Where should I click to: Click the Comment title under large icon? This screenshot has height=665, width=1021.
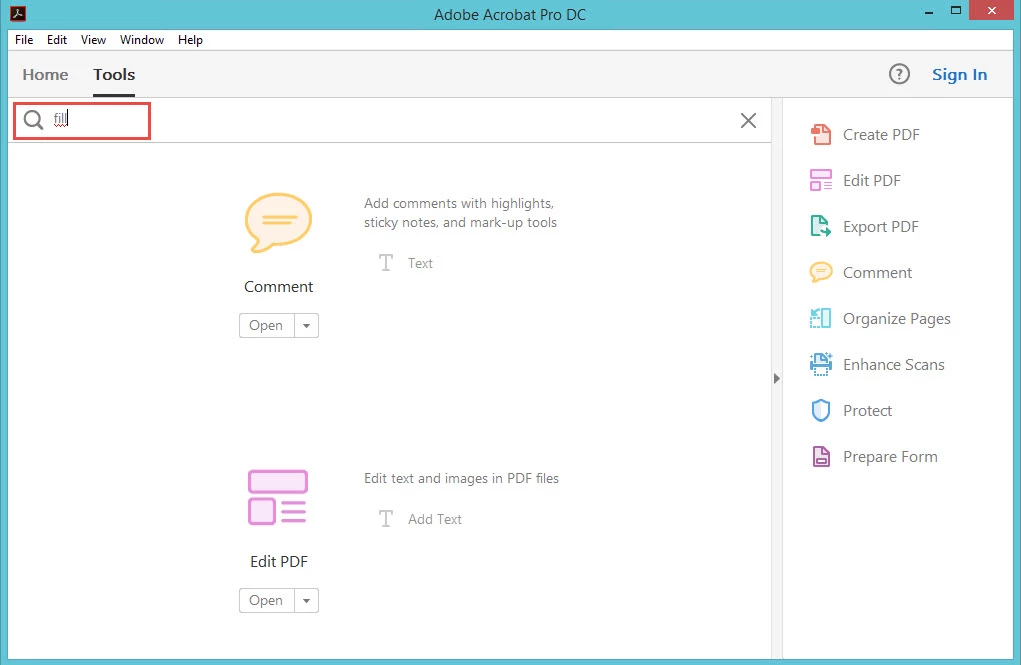[x=278, y=287]
